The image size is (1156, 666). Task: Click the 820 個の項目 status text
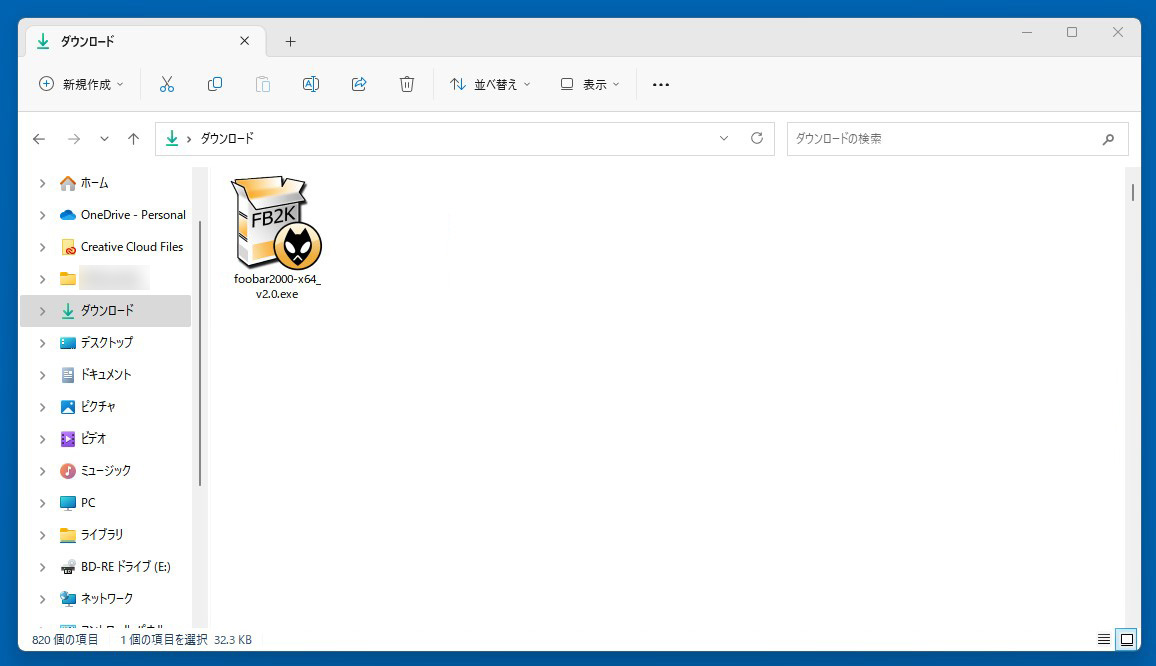[x=65, y=639]
